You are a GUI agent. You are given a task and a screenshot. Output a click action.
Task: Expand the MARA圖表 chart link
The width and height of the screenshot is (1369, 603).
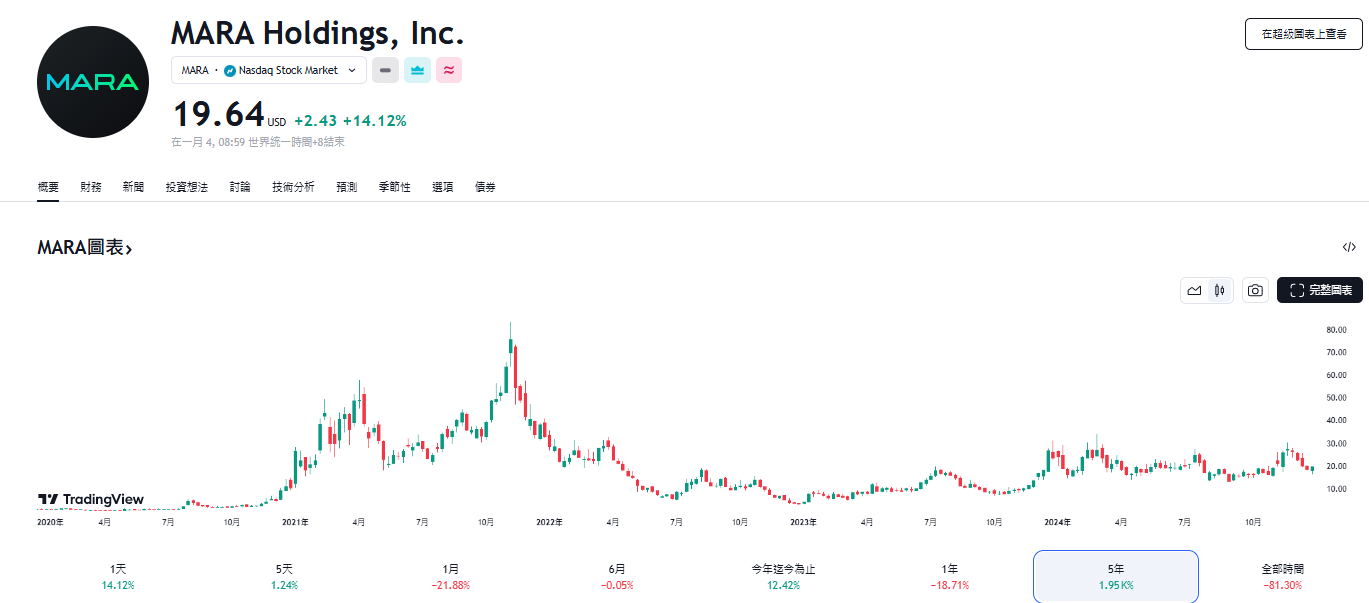85,246
